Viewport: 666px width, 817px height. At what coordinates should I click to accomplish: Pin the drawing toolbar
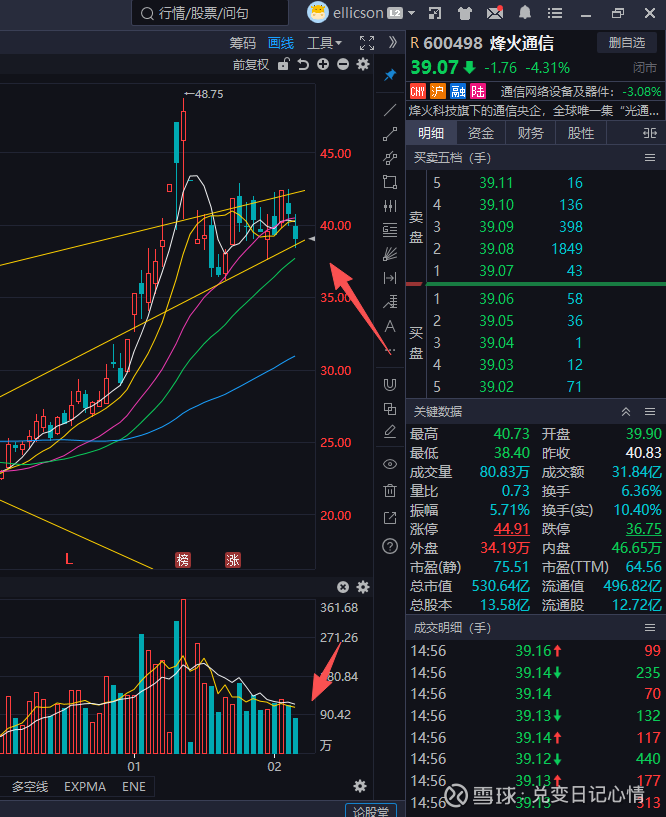[390, 75]
